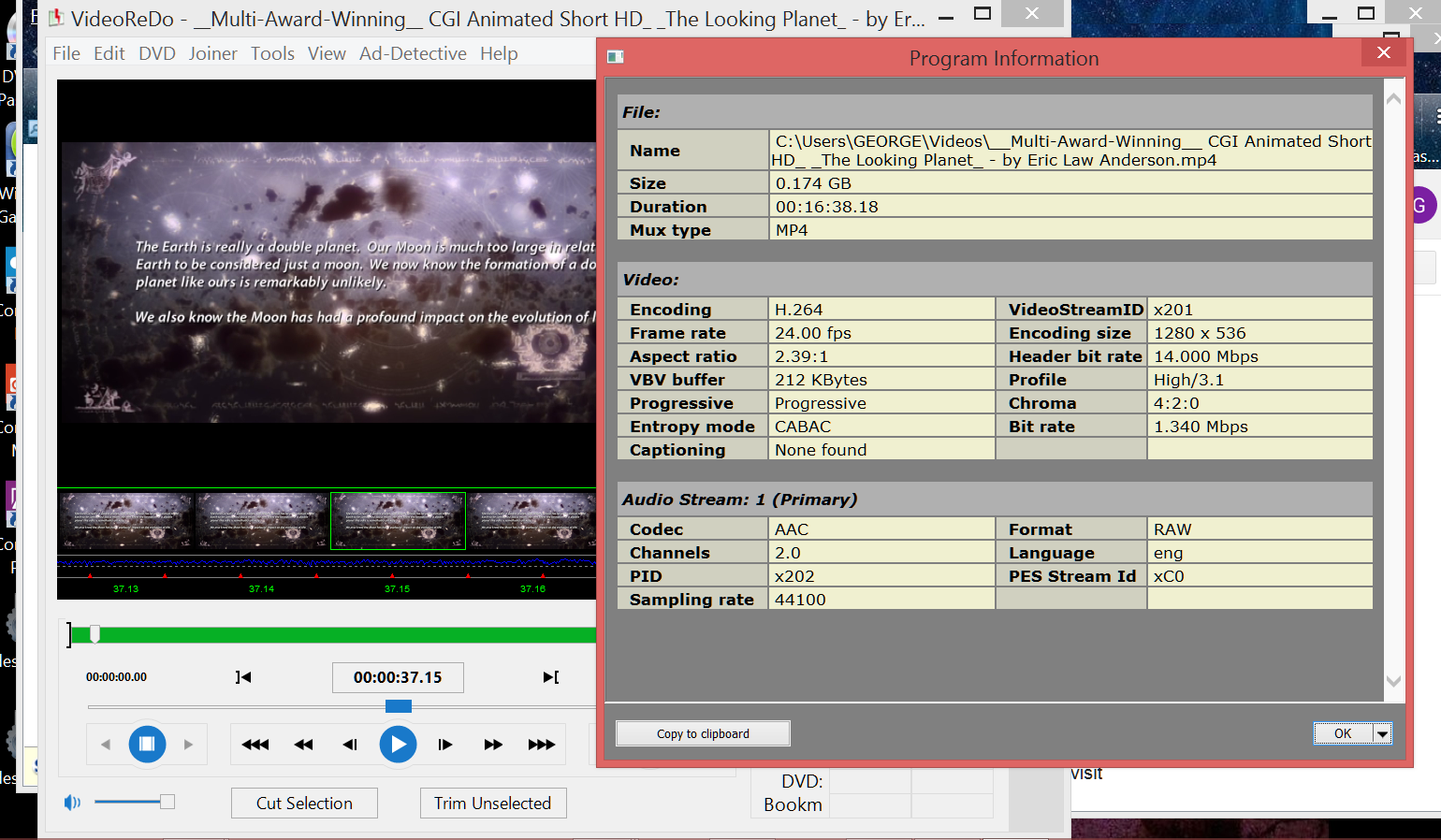Fast rewind with the triple-left-arrow button
Viewport: 1441px width, 840px height.
click(x=255, y=745)
